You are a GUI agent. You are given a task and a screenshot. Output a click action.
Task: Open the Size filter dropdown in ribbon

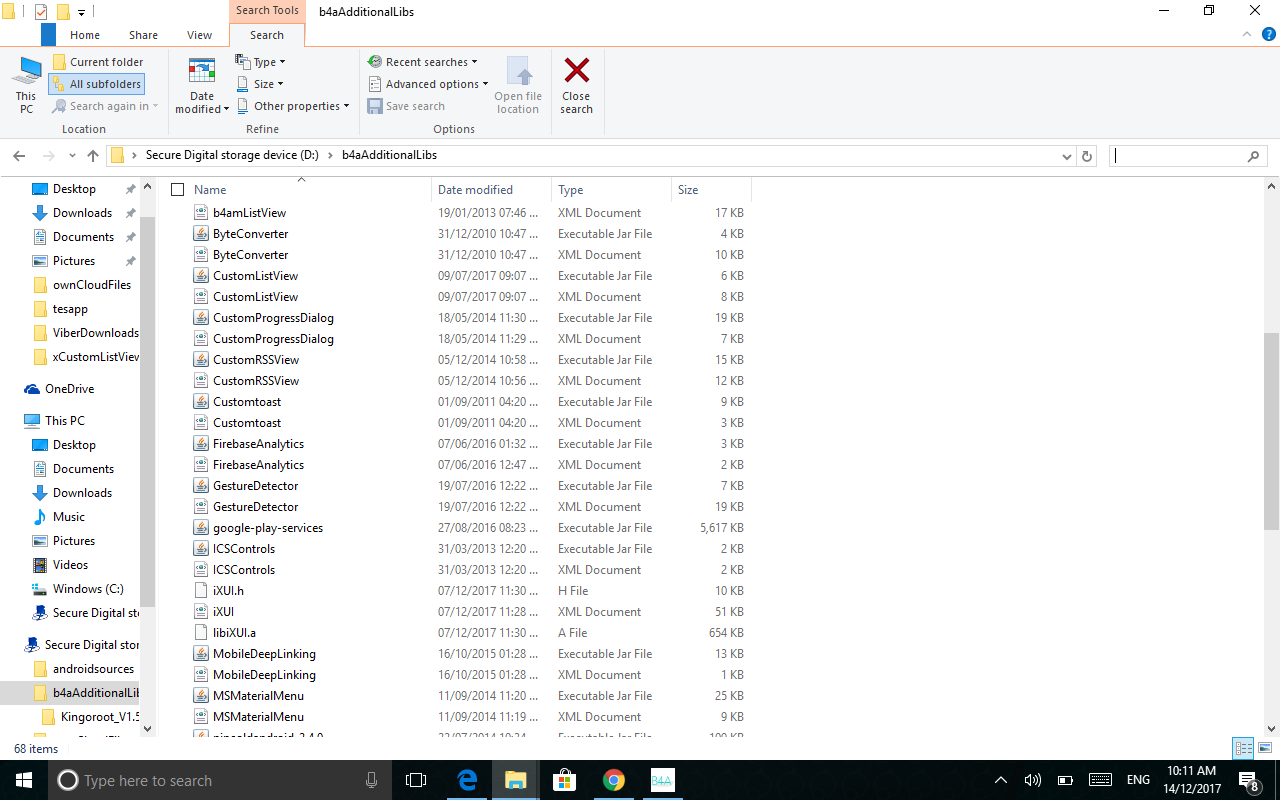coord(260,84)
